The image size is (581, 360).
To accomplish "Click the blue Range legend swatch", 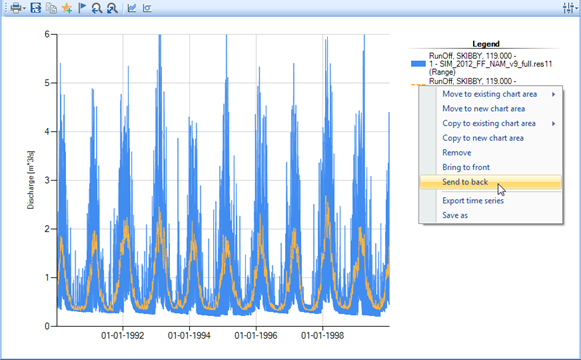I will (418, 64).
